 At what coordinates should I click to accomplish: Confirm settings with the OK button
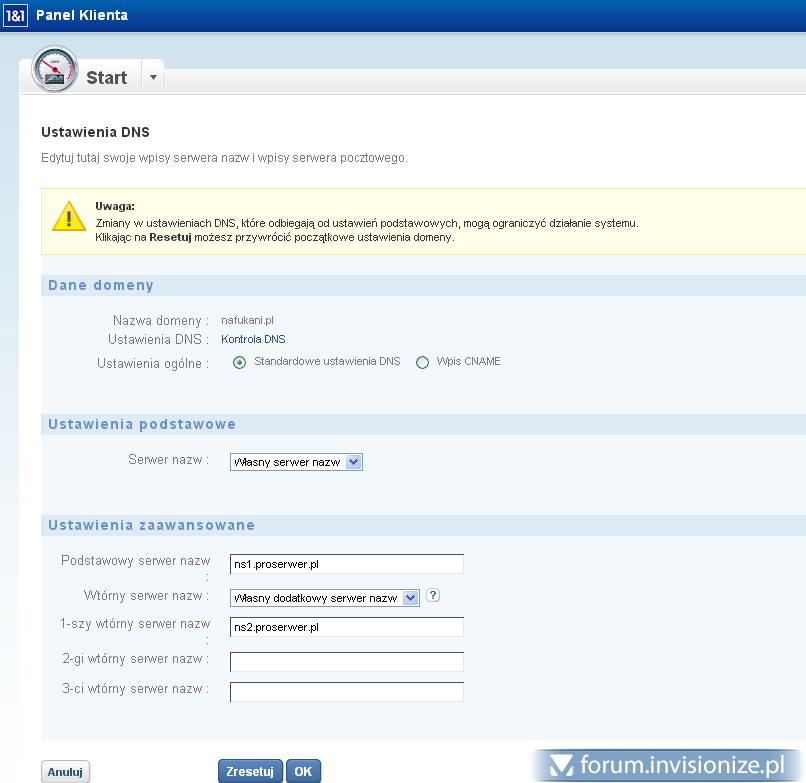(303, 771)
